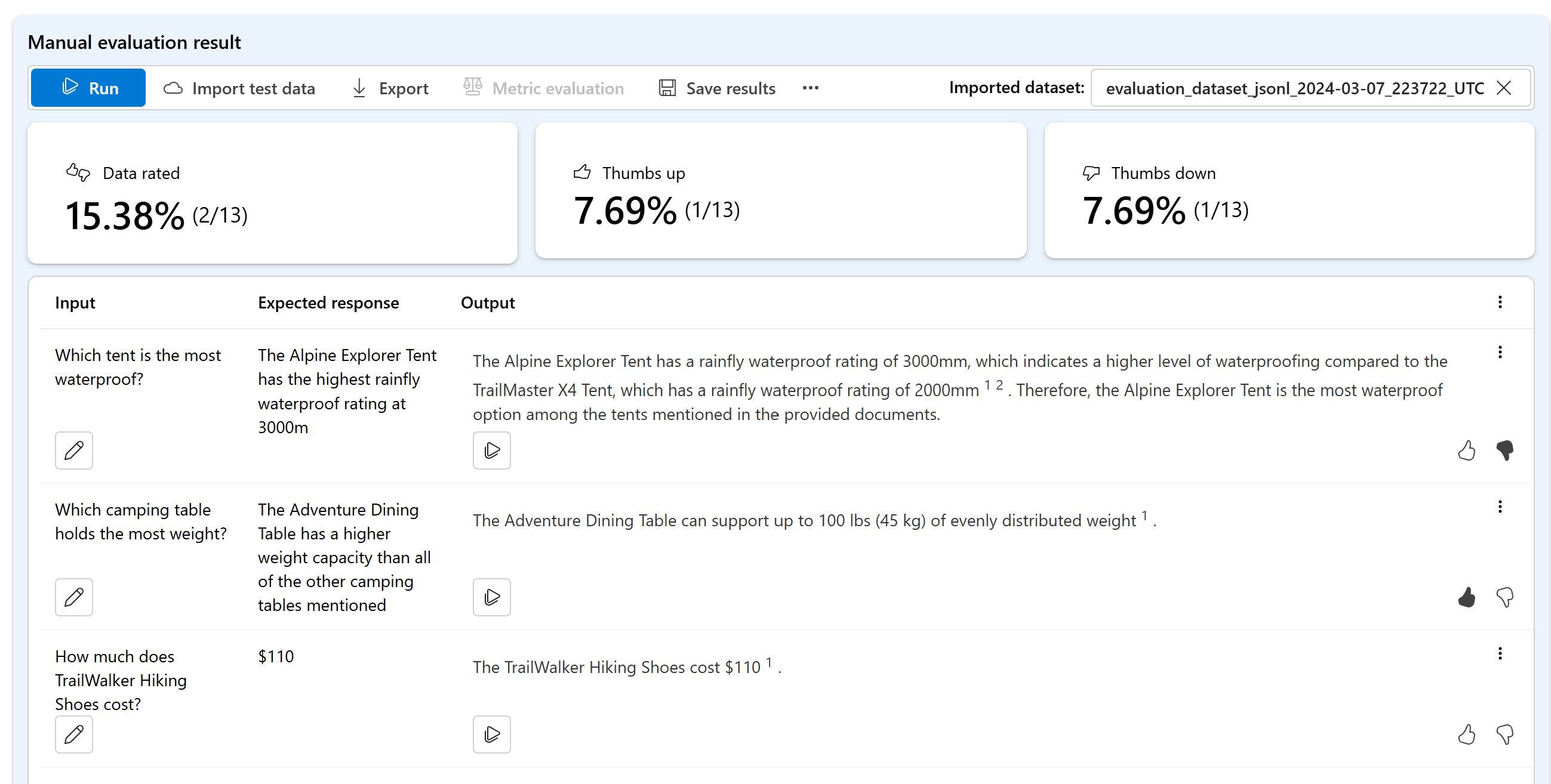
Task: Remove the imported dataset with X
Action: 1503,88
